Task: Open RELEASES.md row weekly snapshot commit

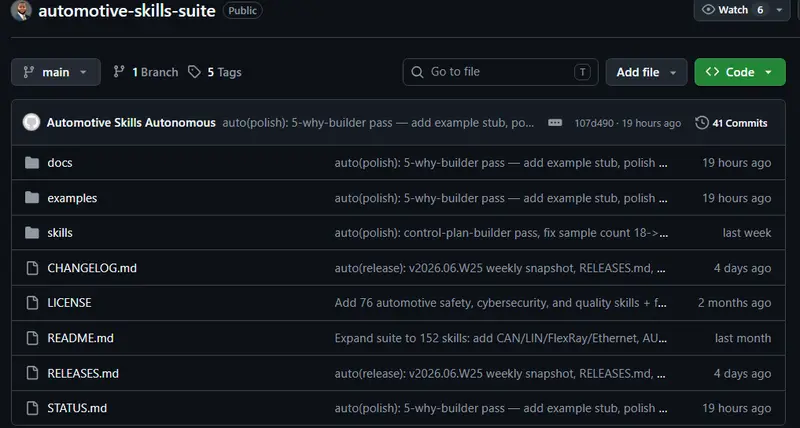Action: pyautogui.click(x=500, y=373)
